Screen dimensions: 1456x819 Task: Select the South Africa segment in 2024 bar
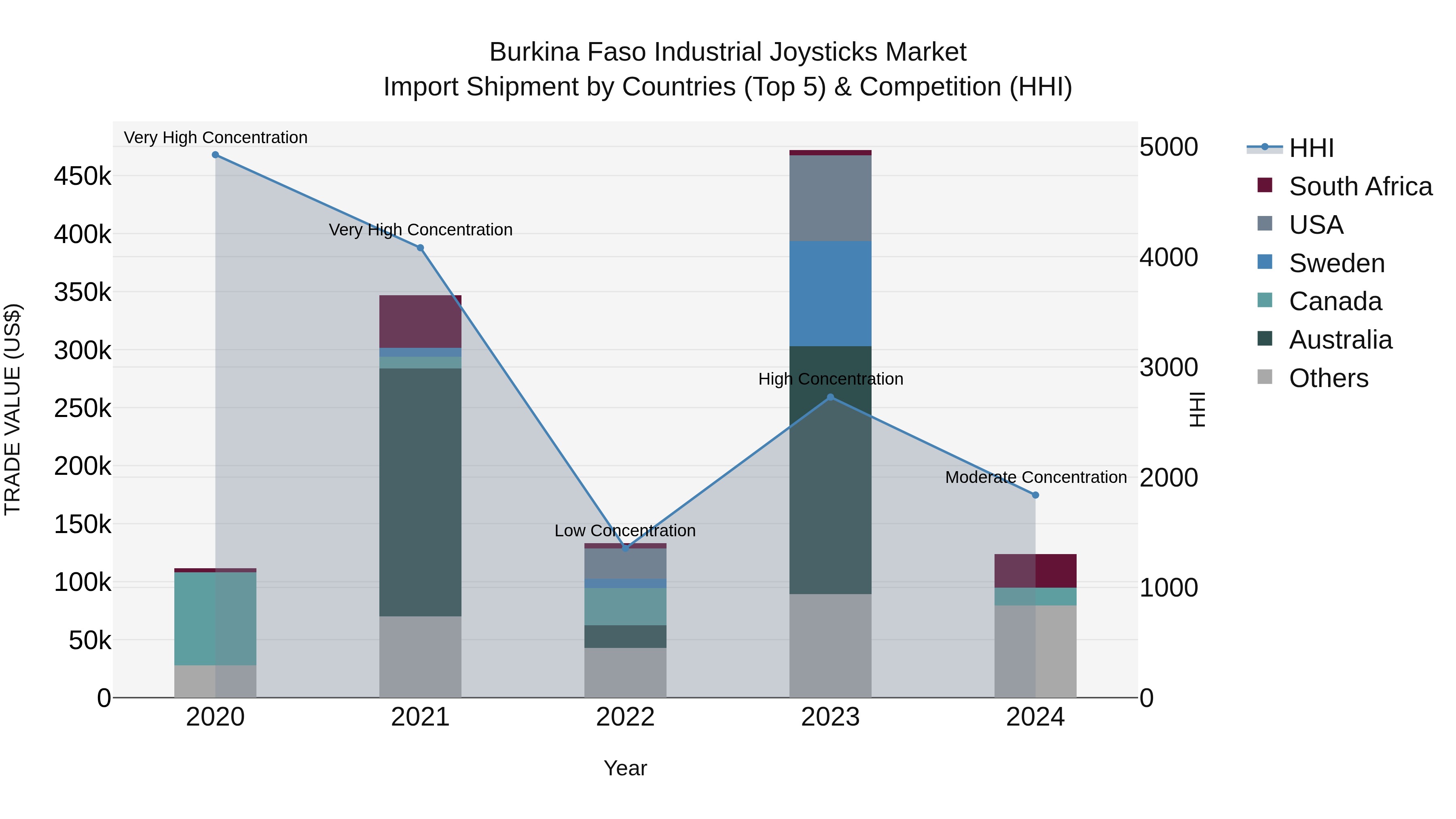coord(1035,571)
